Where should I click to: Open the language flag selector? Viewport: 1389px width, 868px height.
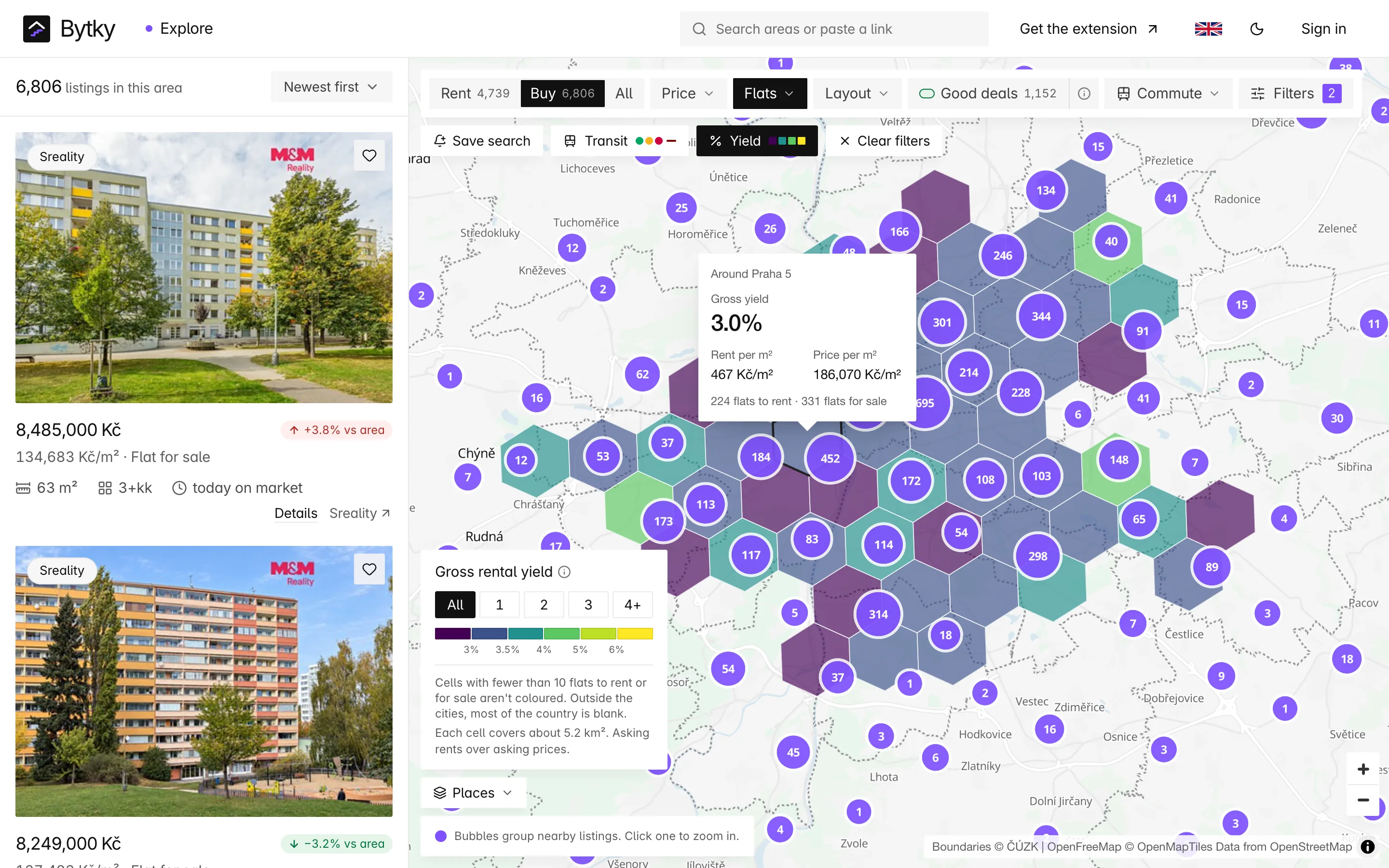pos(1208,29)
